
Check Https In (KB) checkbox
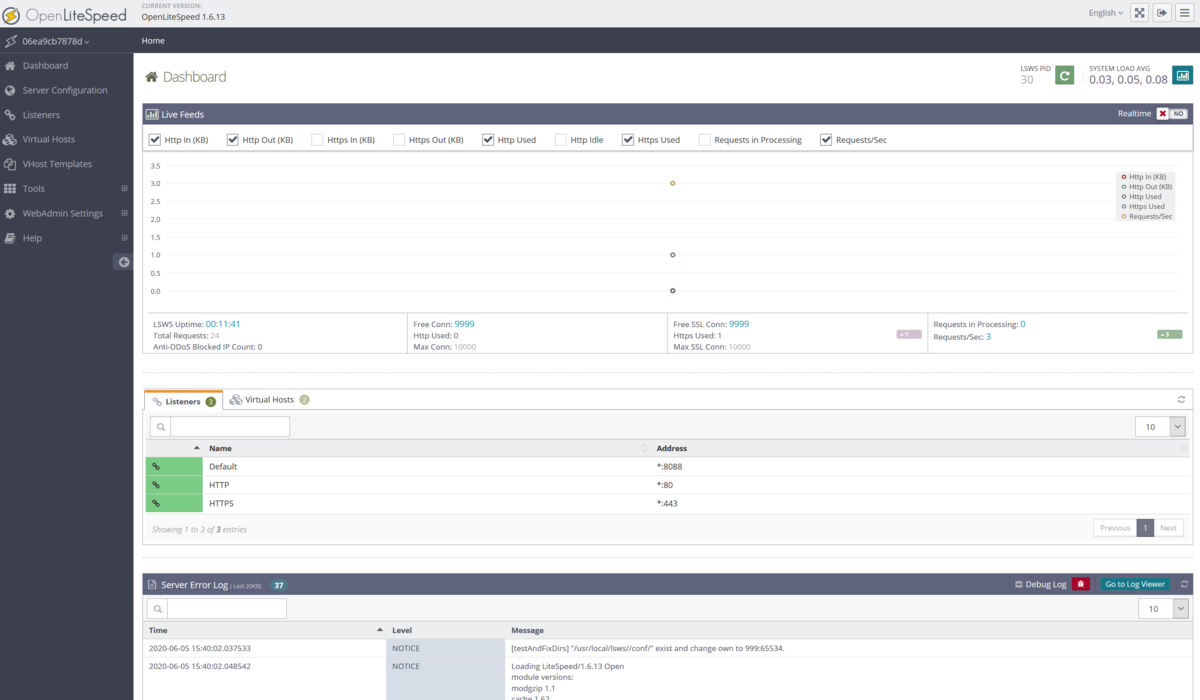click(317, 140)
